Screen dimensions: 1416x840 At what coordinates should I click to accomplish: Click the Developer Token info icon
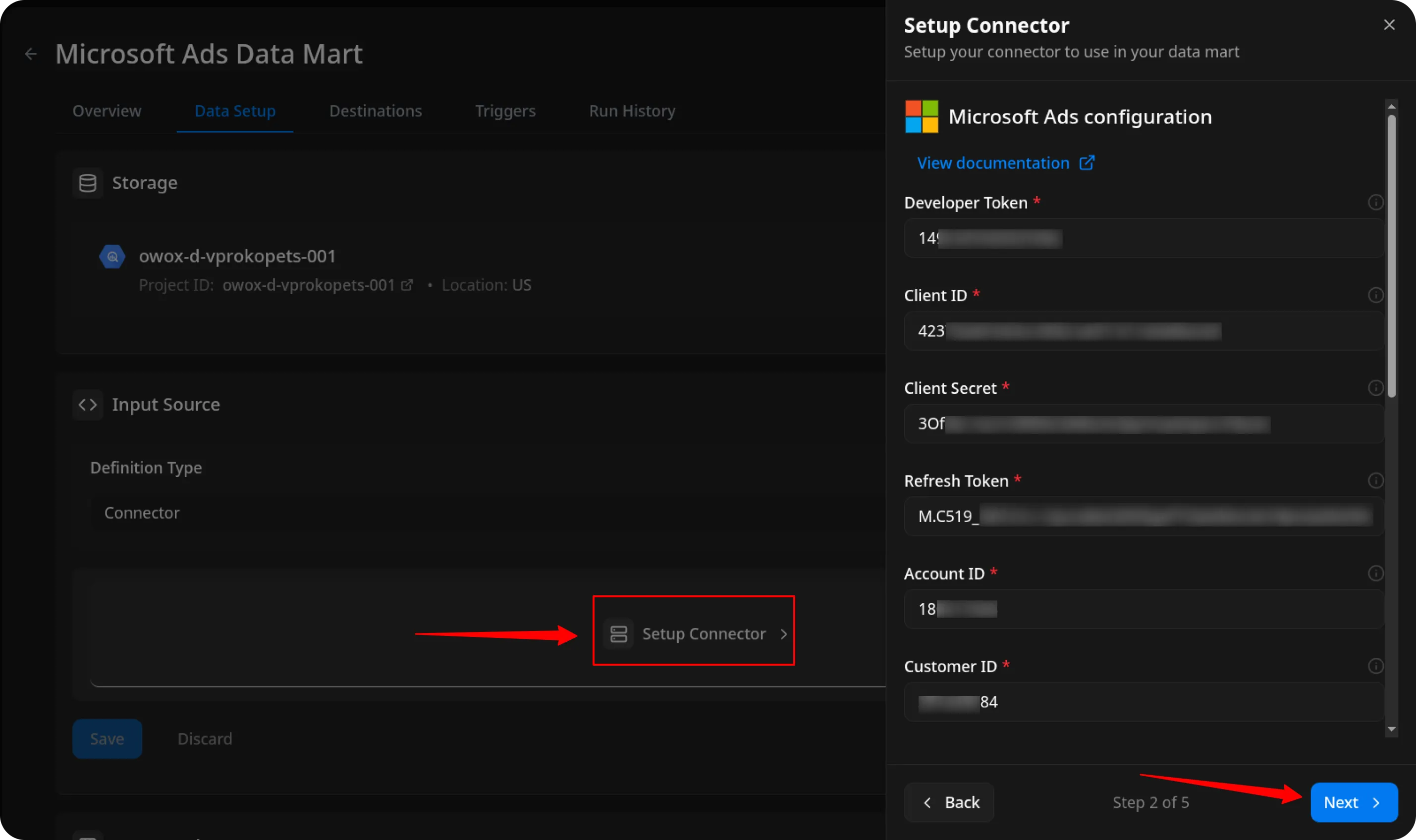click(x=1375, y=203)
